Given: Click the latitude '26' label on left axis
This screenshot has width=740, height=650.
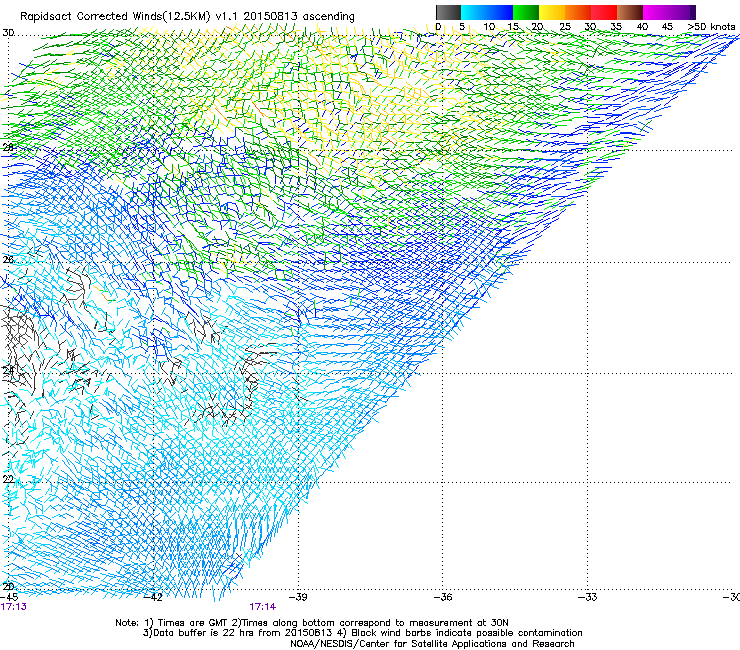Looking at the screenshot, I should [x=8, y=259].
